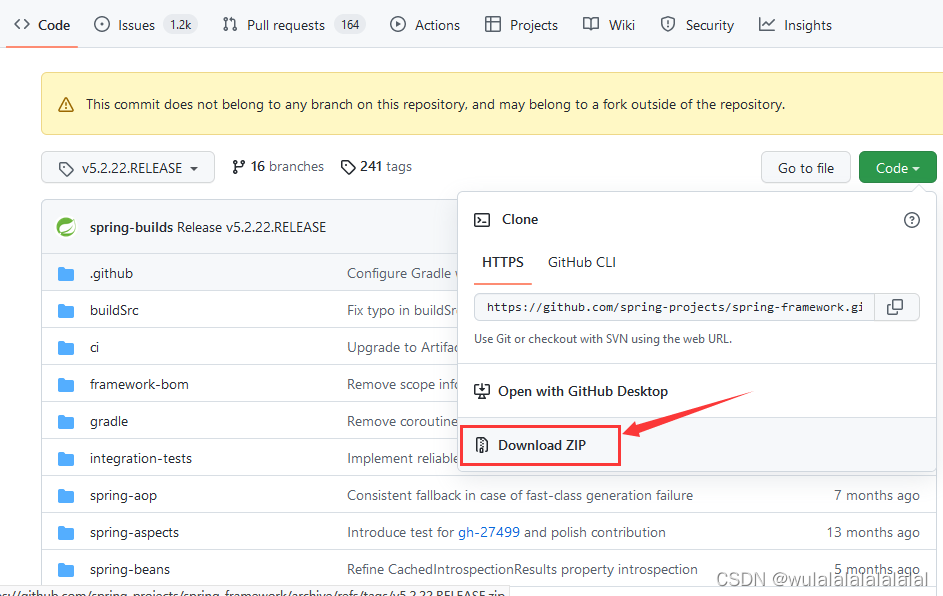The image size is (943, 596).
Task: Click the ci folder icon
Action: [x=66, y=348]
